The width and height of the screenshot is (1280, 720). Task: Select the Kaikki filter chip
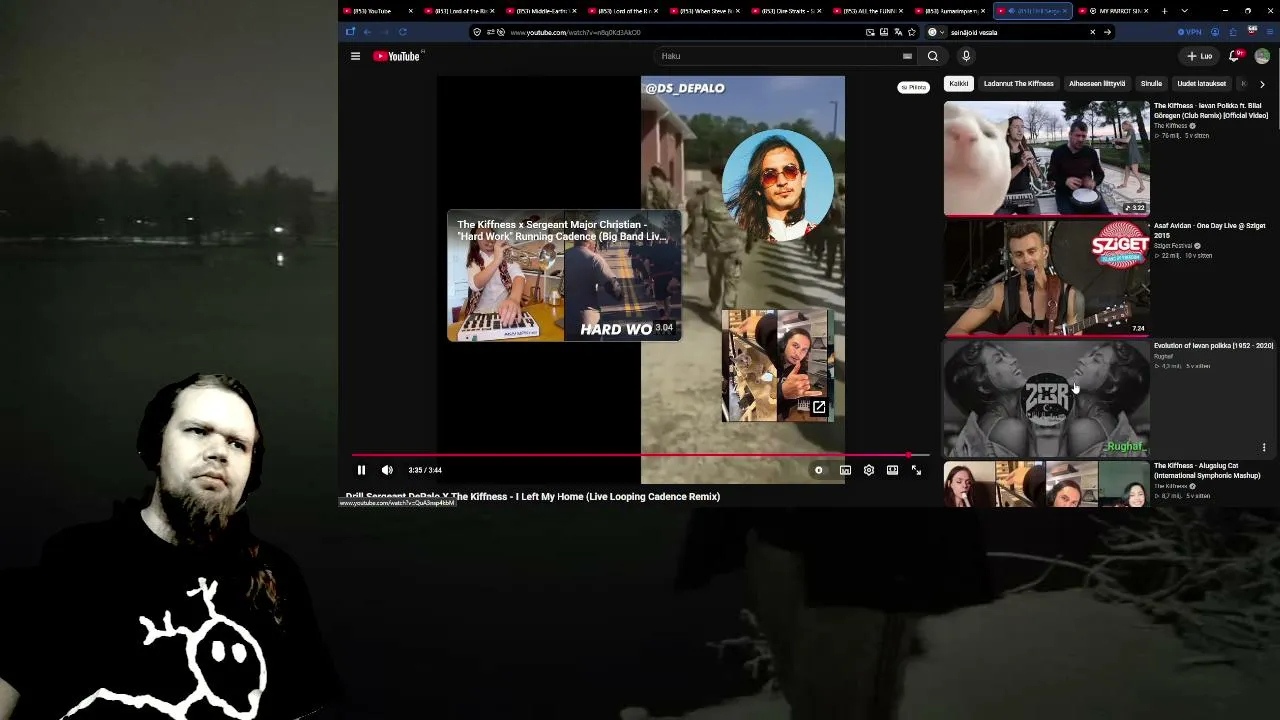(x=958, y=84)
